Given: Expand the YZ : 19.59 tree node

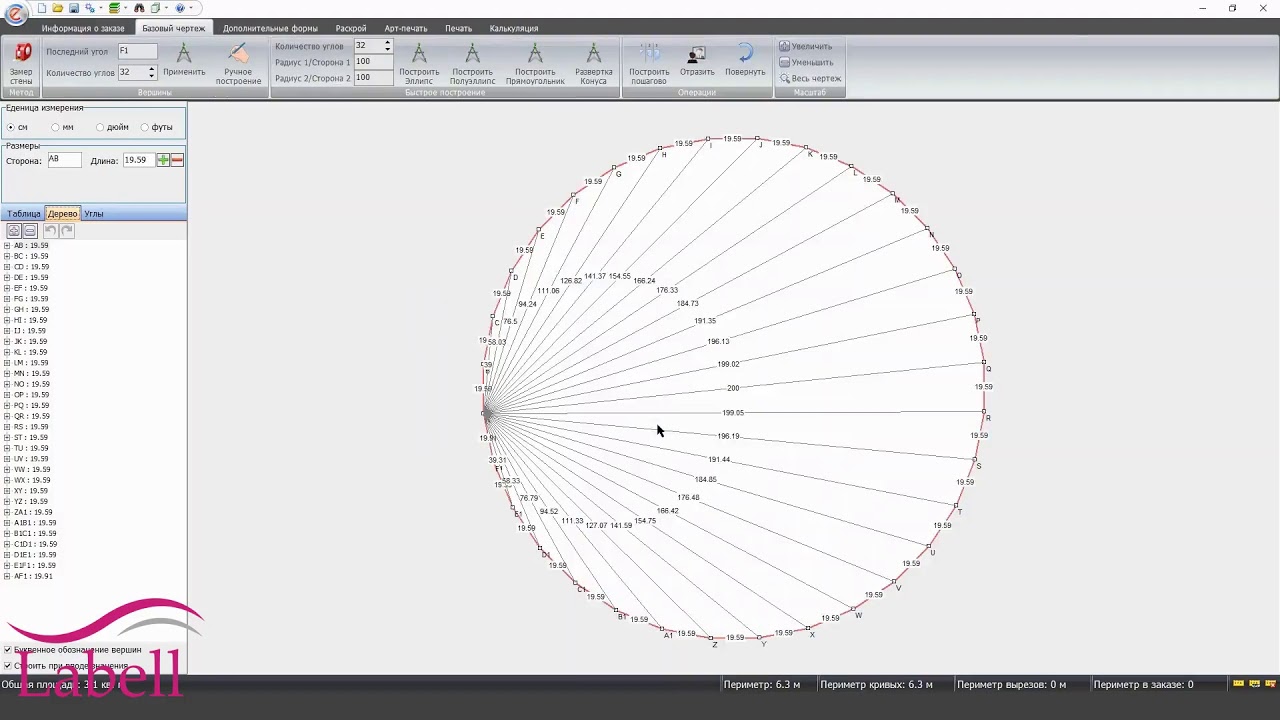Looking at the screenshot, I should (x=7, y=501).
